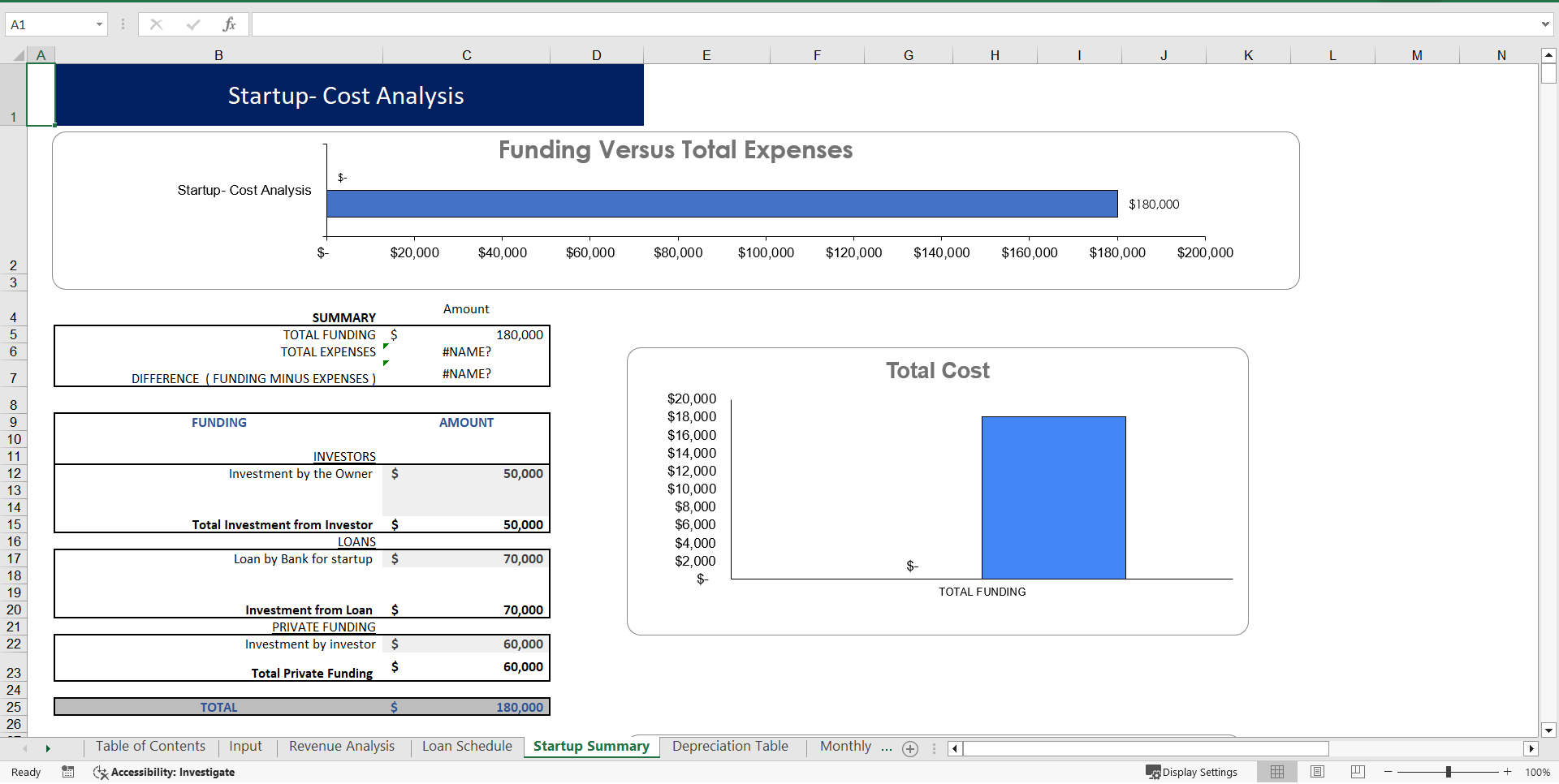The height and width of the screenshot is (784, 1559).
Task: Select the TOTAL 180,000 cell
Action: (467, 707)
